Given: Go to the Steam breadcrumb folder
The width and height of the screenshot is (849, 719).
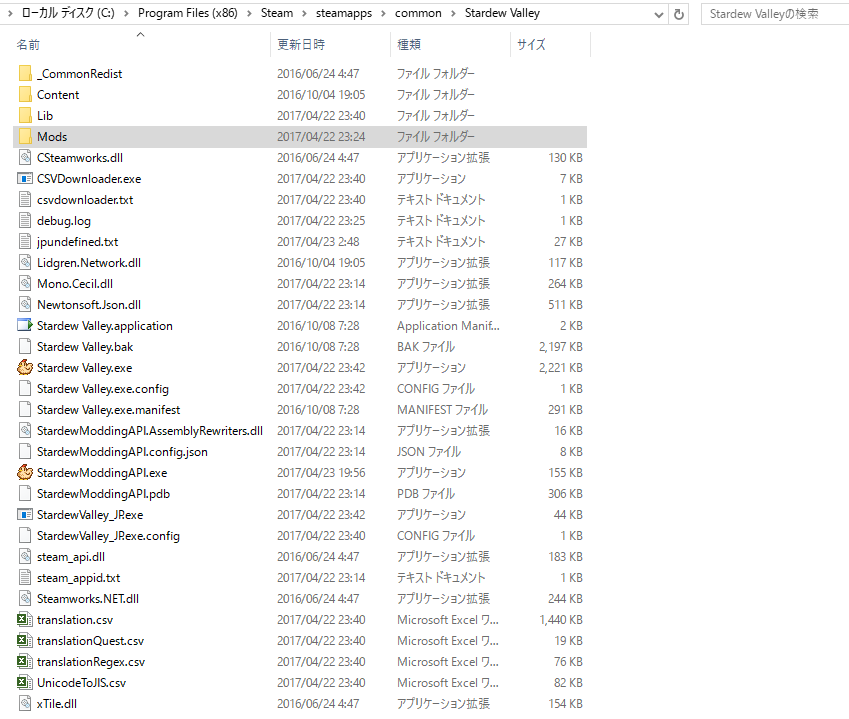Looking at the screenshot, I should point(277,13).
